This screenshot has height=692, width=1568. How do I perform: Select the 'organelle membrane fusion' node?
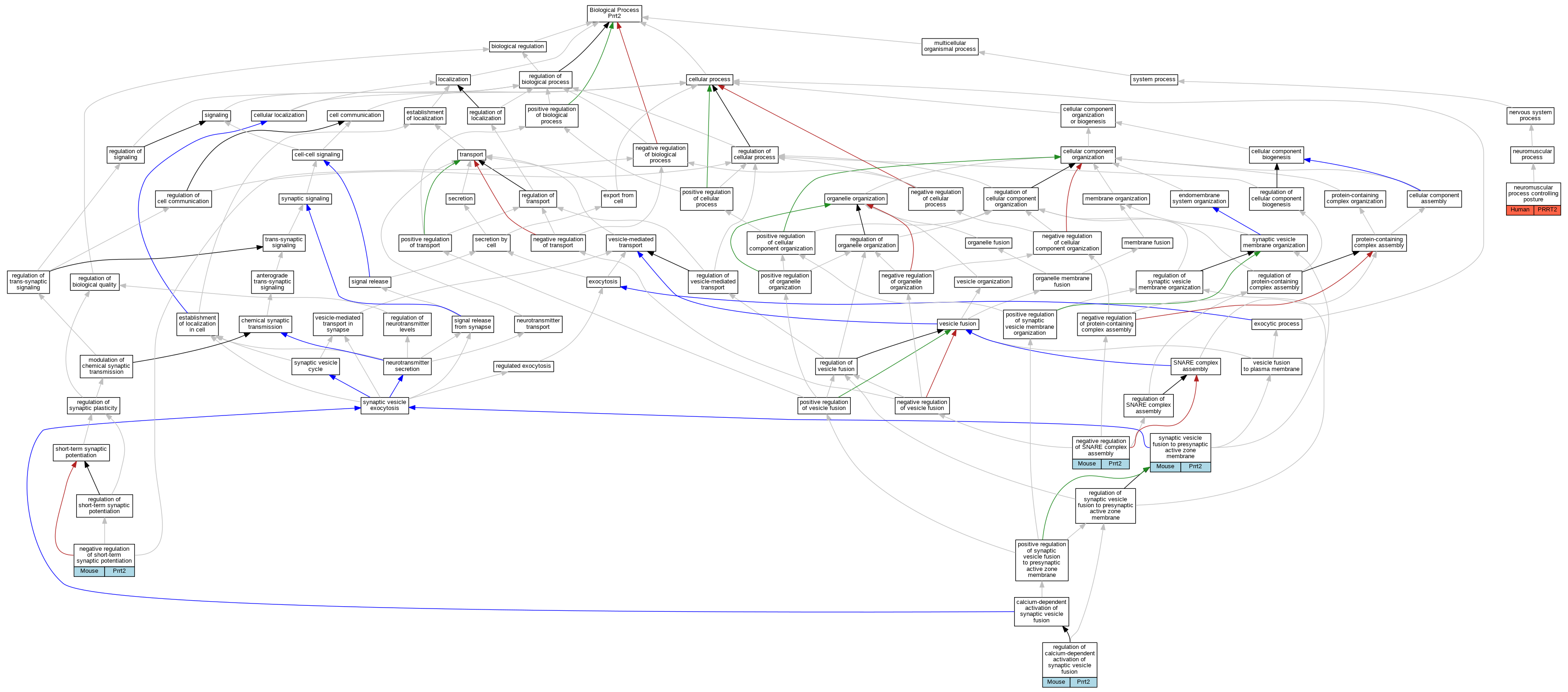pos(1062,282)
